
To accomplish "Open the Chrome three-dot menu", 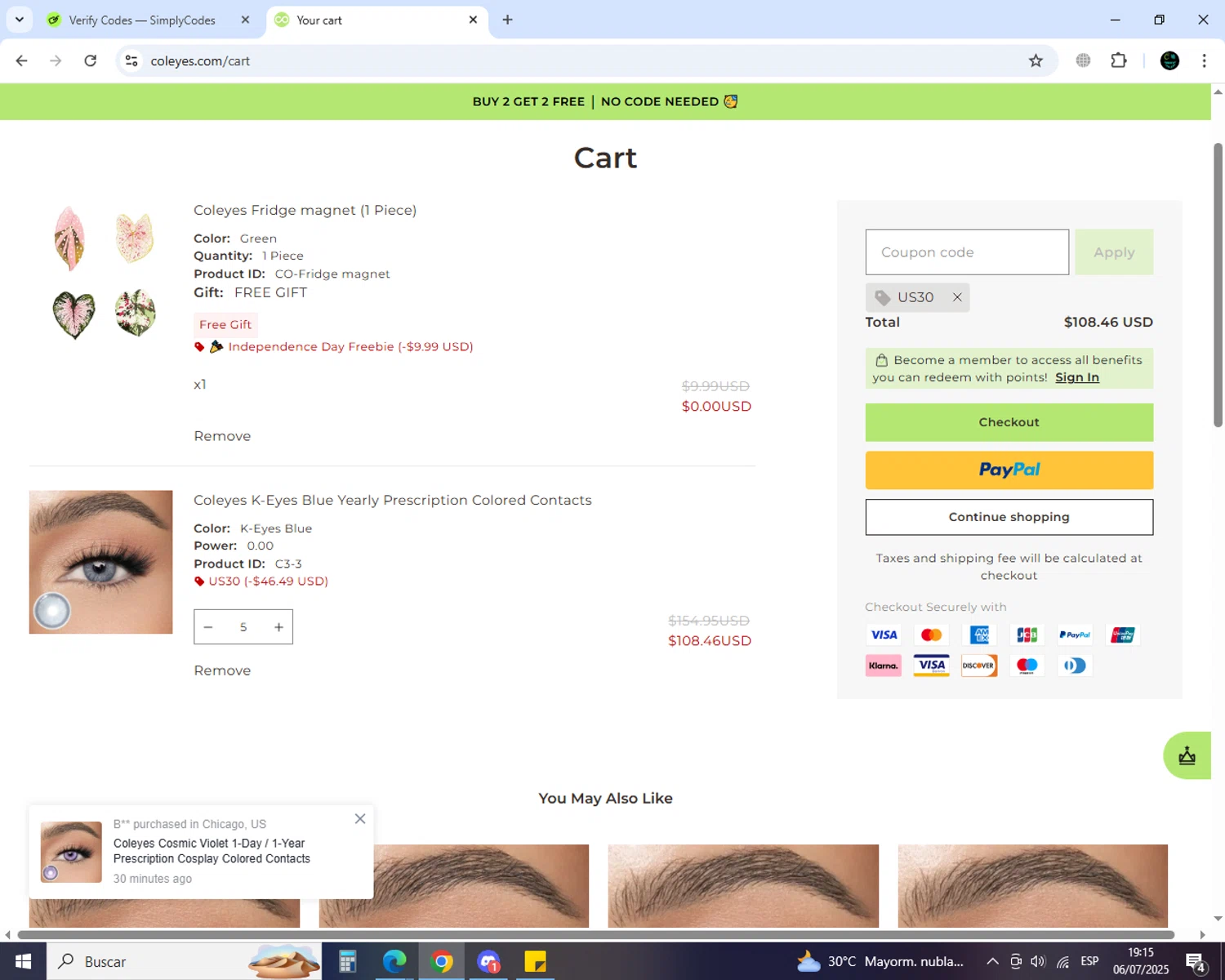I will pos(1204,60).
